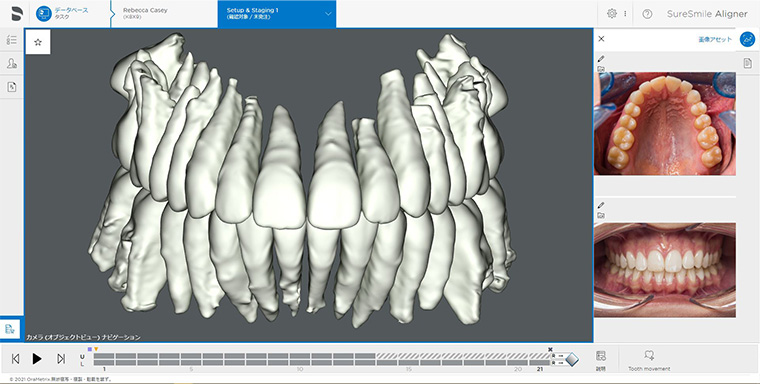Open the database tasks icon
The height and width of the screenshot is (384, 760).
(x=44, y=14)
